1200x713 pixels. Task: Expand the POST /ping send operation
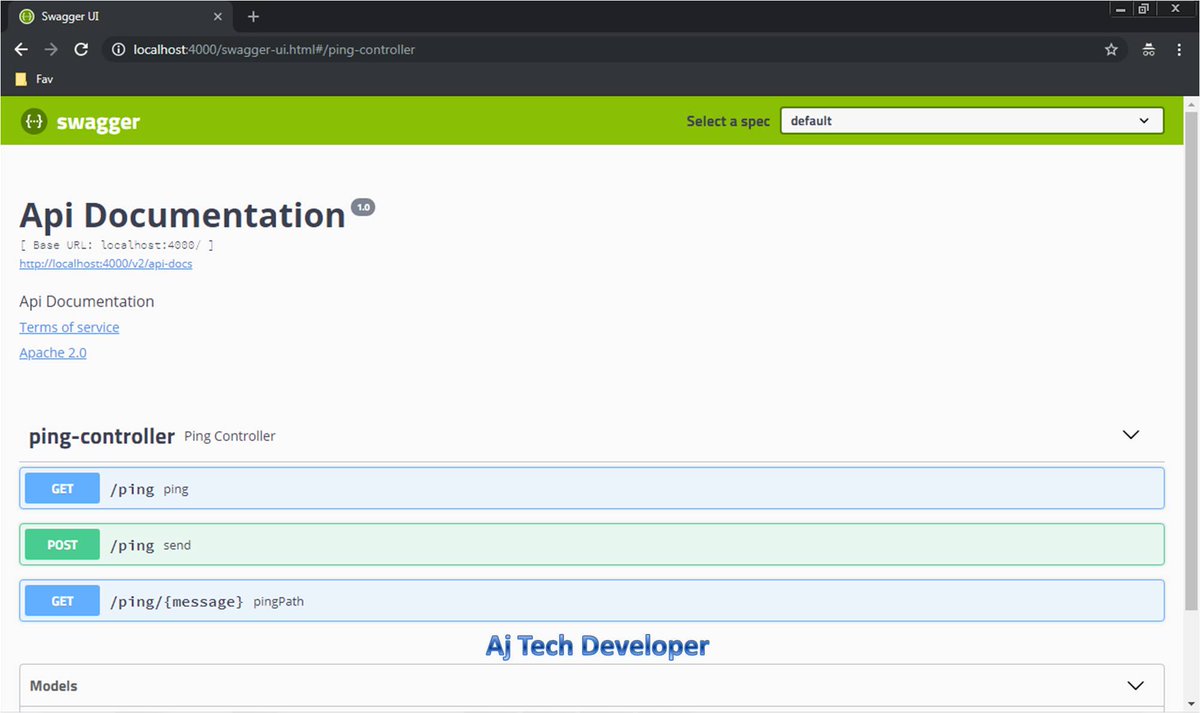(x=592, y=545)
